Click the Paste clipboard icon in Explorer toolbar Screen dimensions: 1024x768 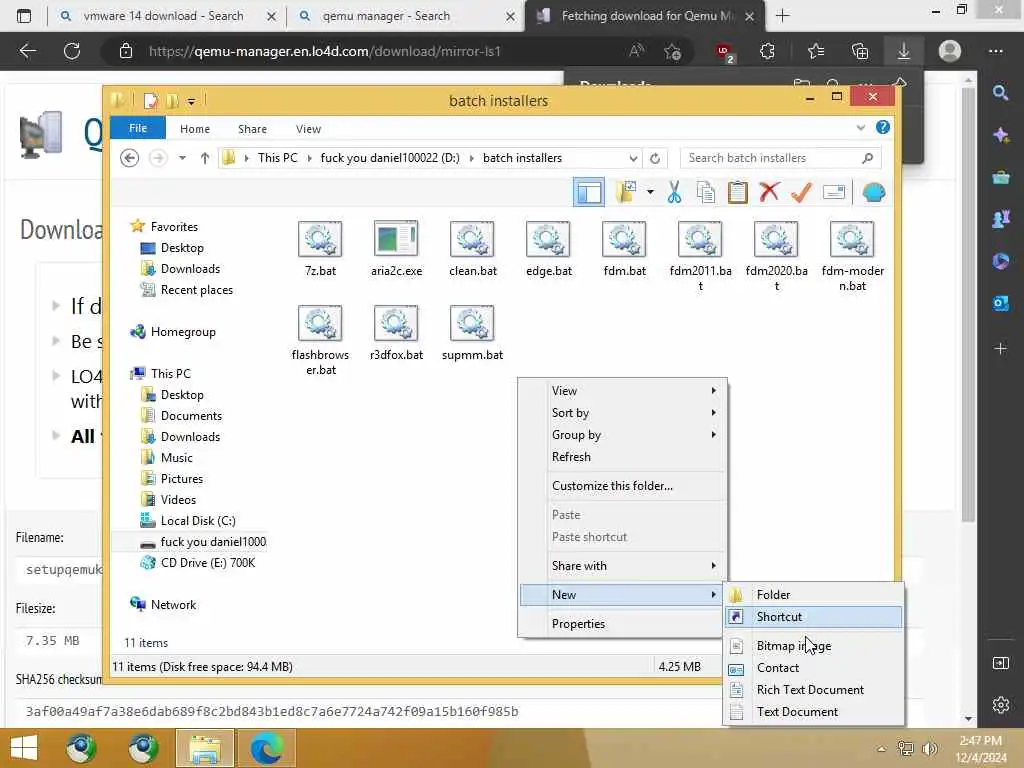pyautogui.click(x=737, y=193)
